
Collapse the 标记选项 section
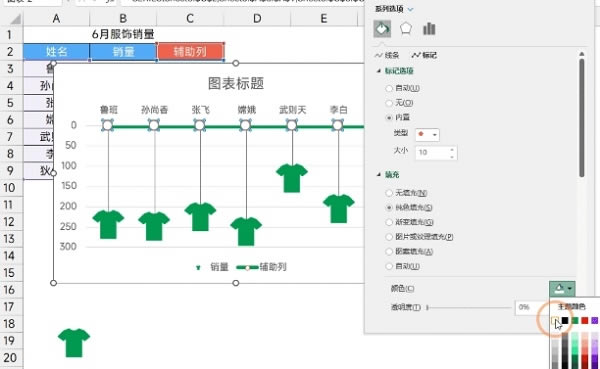(379, 71)
